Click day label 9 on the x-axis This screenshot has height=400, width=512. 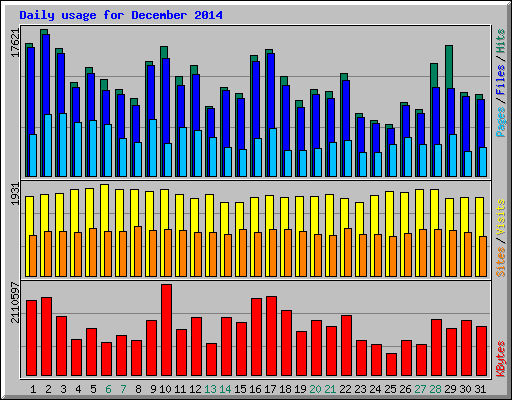(x=153, y=389)
